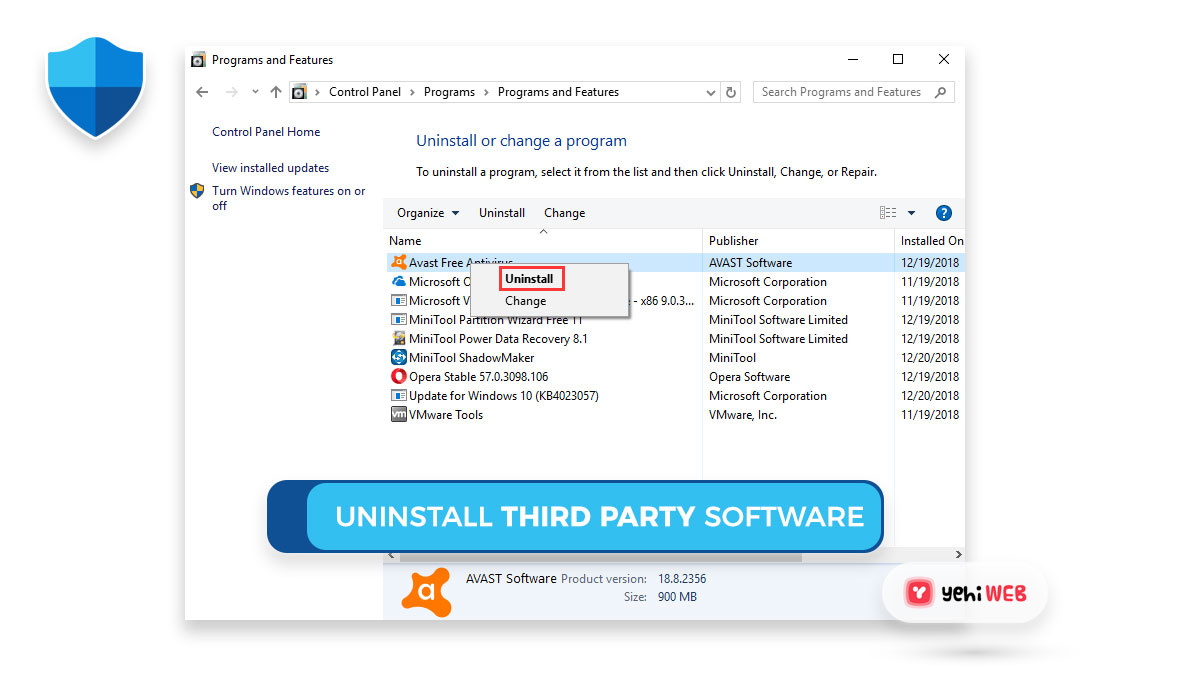Go to Control Panel Home
Screen dimensions: 1200x675
click(266, 131)
